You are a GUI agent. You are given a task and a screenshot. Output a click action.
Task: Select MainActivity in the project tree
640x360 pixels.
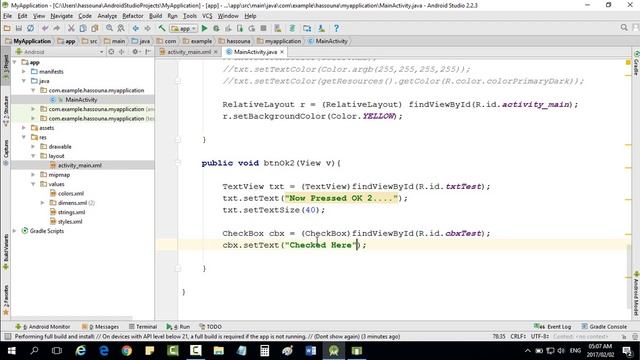(81, 100)
